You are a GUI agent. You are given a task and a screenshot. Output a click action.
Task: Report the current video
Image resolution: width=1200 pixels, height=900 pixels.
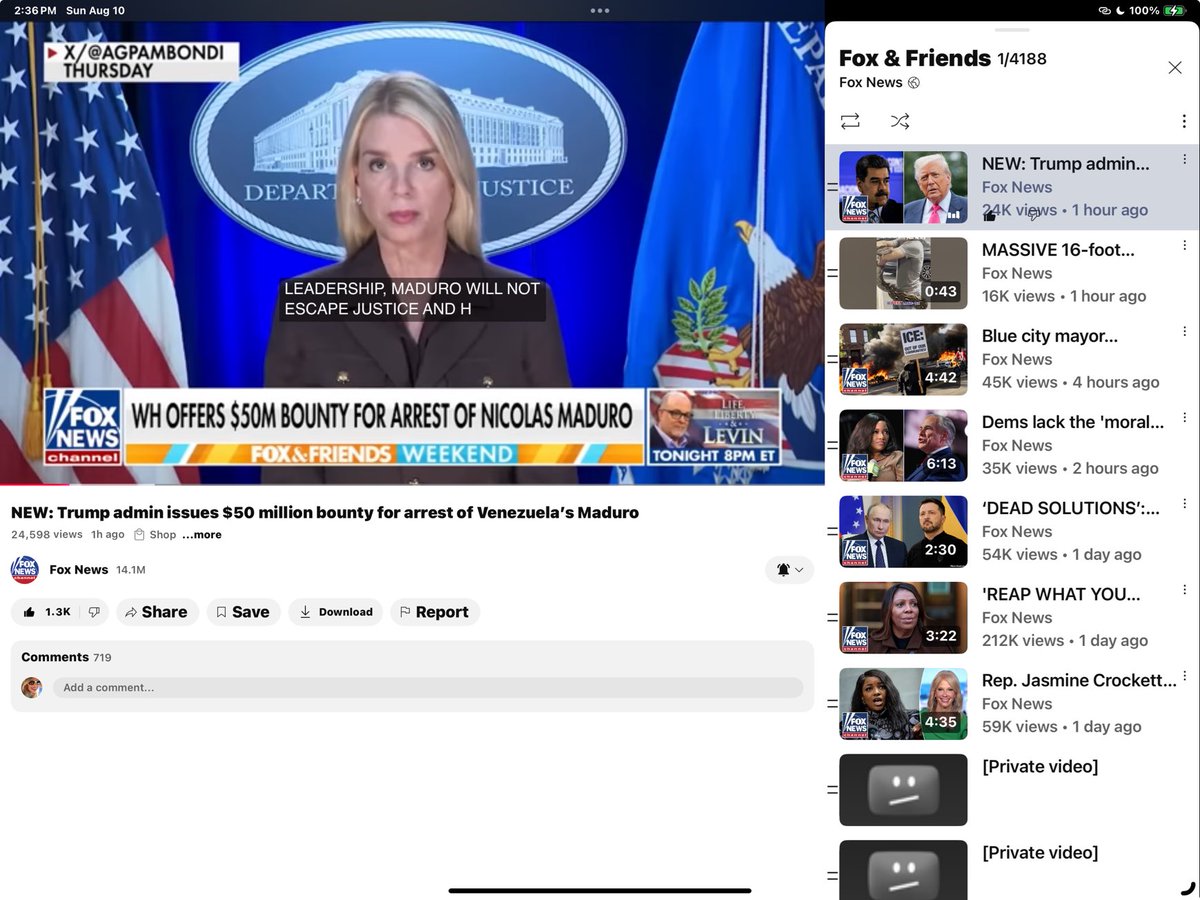click(x=435, y=612)
